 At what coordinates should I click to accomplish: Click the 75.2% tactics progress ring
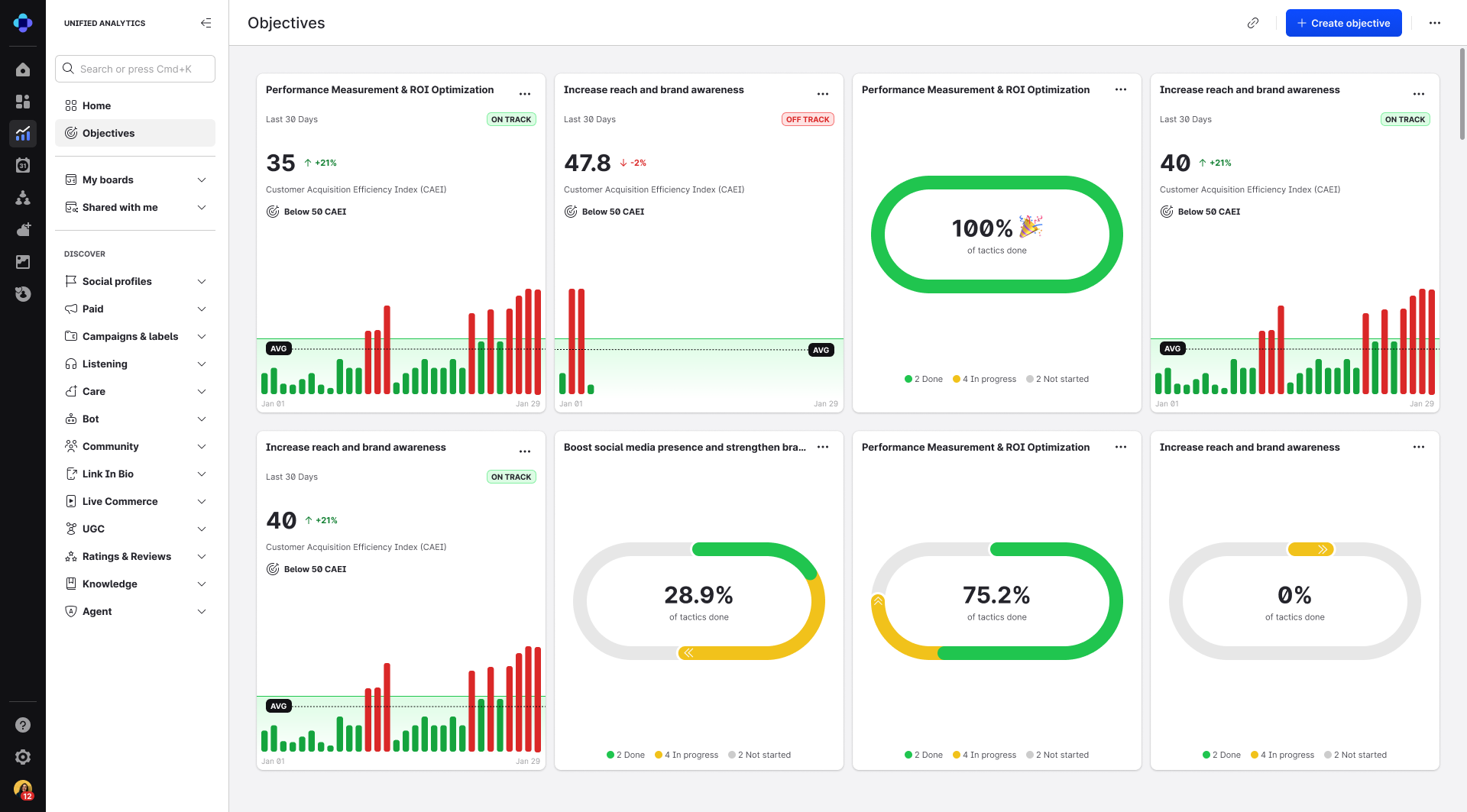point(996,600)
